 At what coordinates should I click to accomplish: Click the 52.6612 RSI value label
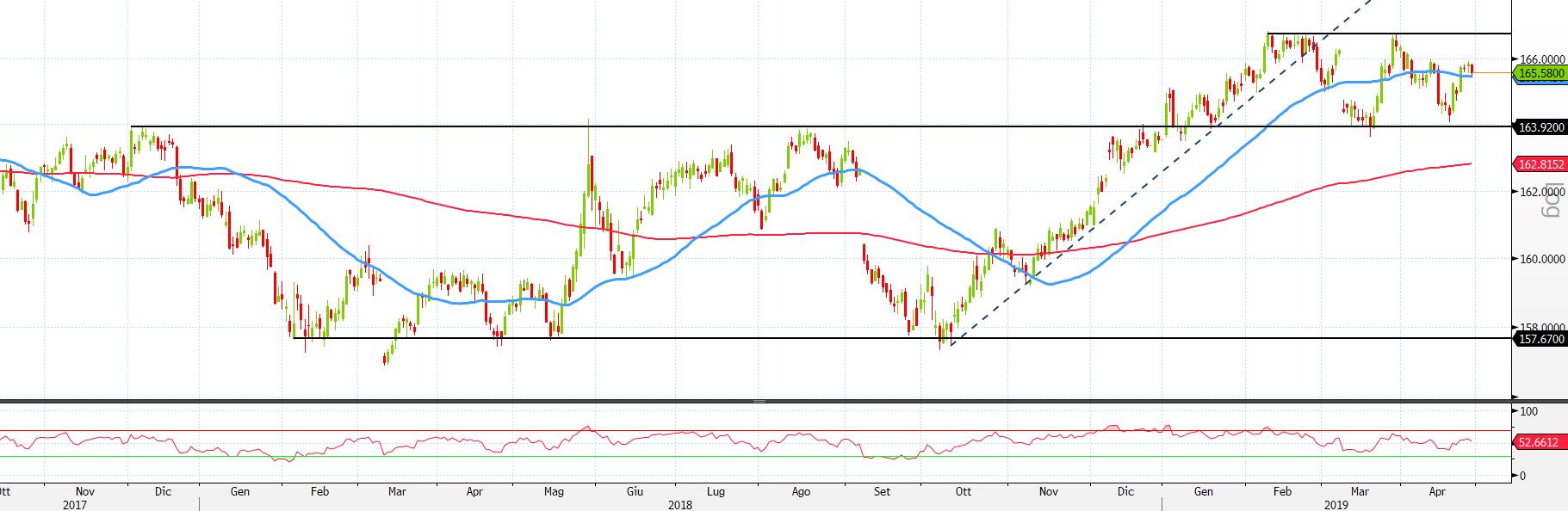[x=1539, y=442]
